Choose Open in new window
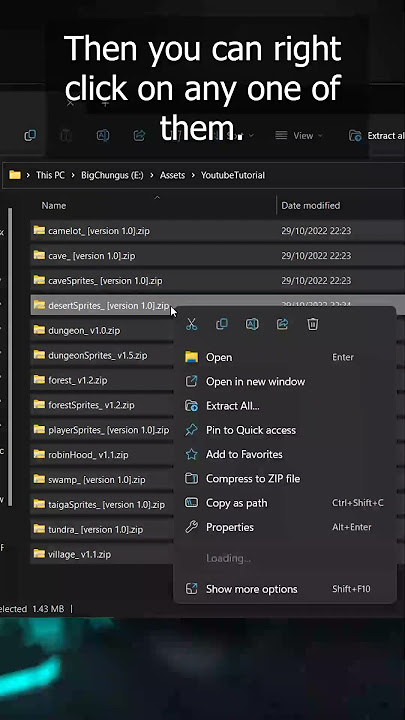 click(x=285, y=382)
